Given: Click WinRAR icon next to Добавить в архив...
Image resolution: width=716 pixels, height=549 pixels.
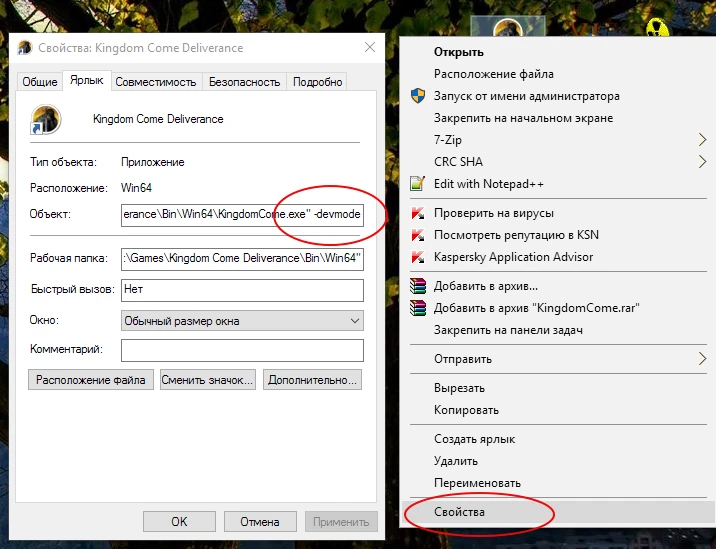Looking at the screenshot, I should (x=418, y=286).
